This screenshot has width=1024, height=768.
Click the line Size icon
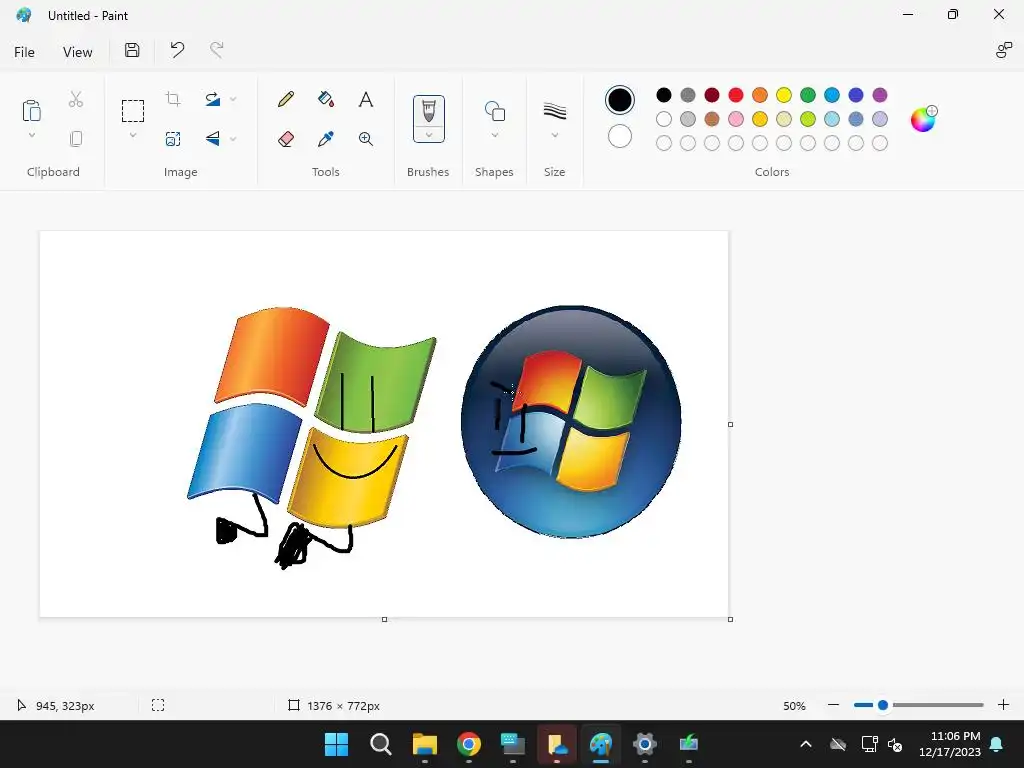pyautogui.click(x=554, y=111)
